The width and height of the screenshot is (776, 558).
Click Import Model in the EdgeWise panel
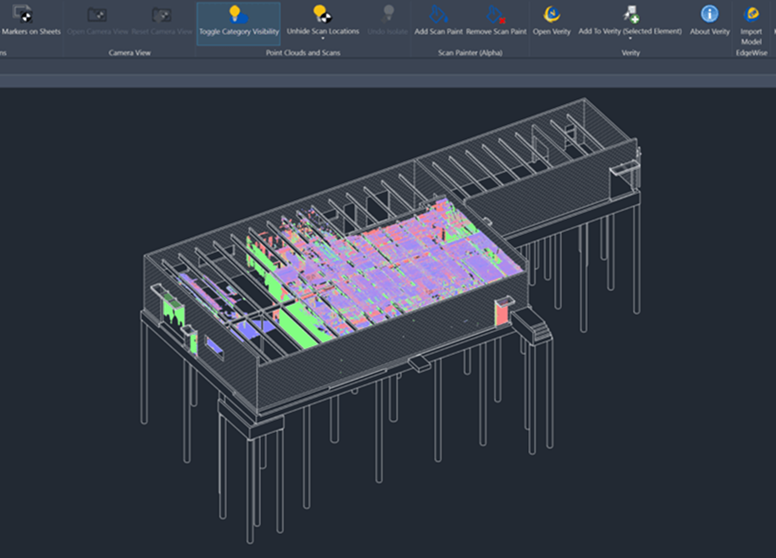point(751,25)
